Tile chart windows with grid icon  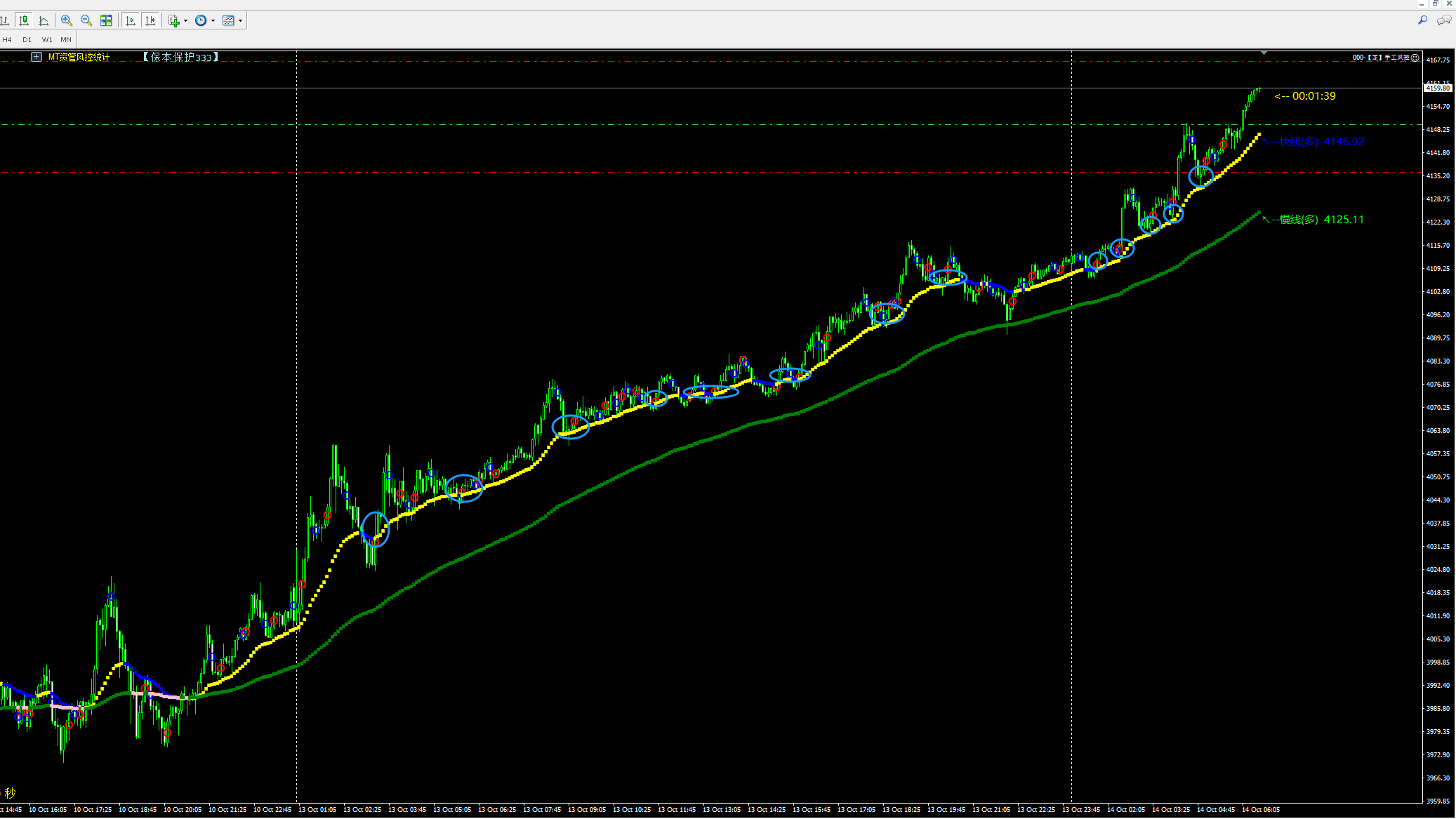point(106,20)
